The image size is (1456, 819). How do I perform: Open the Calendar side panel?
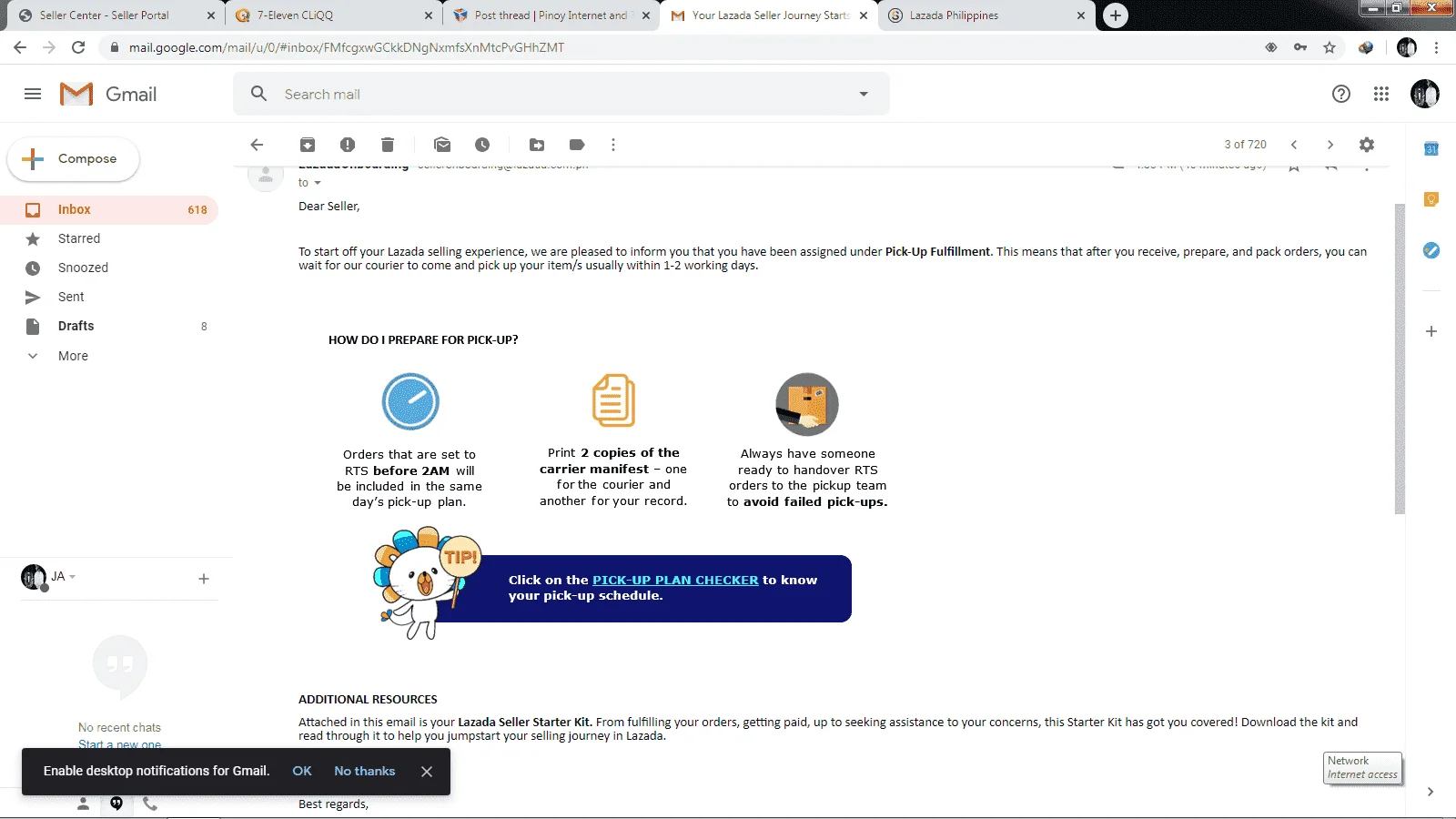(1431, 148)
